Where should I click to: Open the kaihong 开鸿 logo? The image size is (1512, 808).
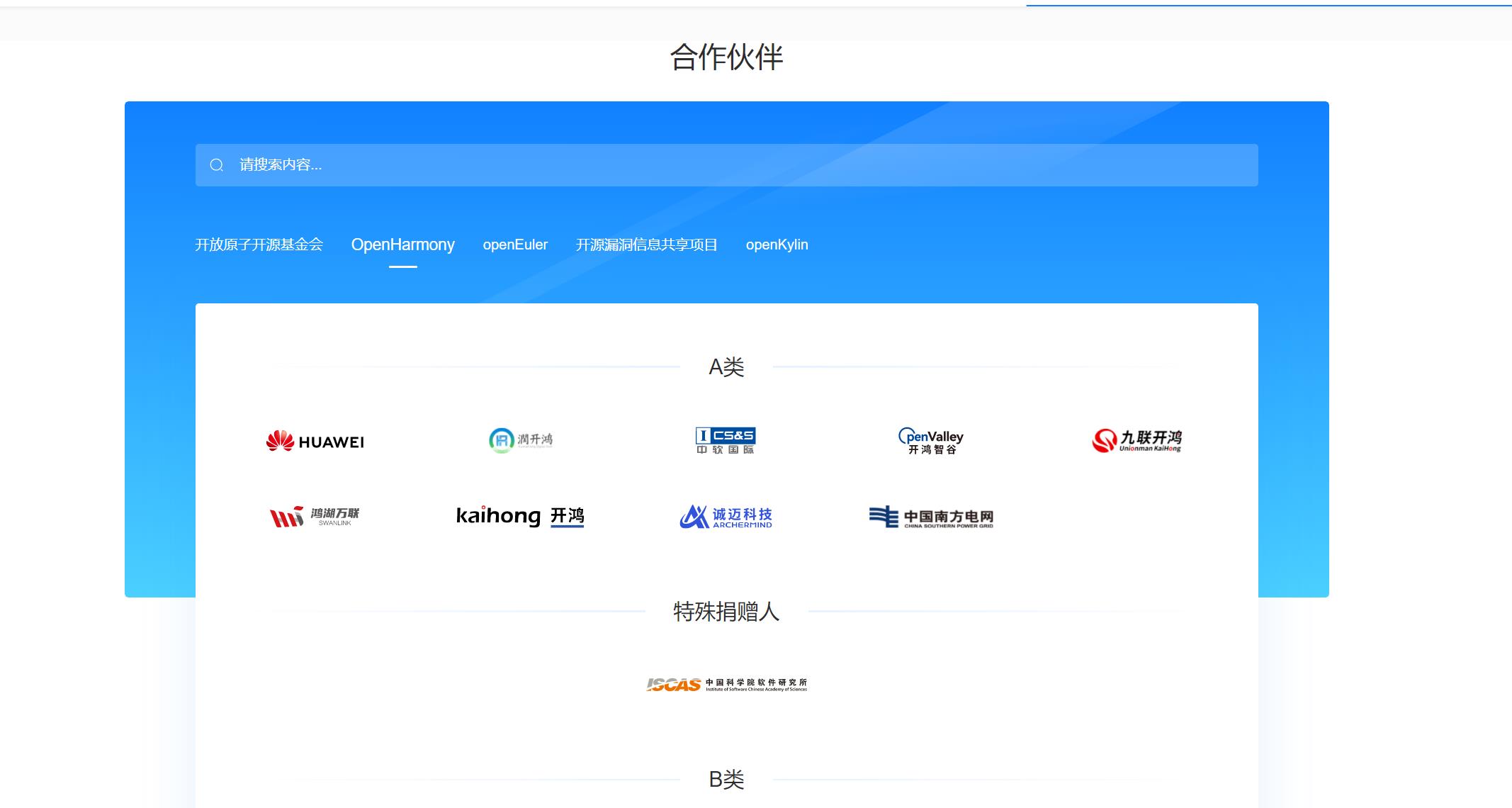click(x=520, y=516)
